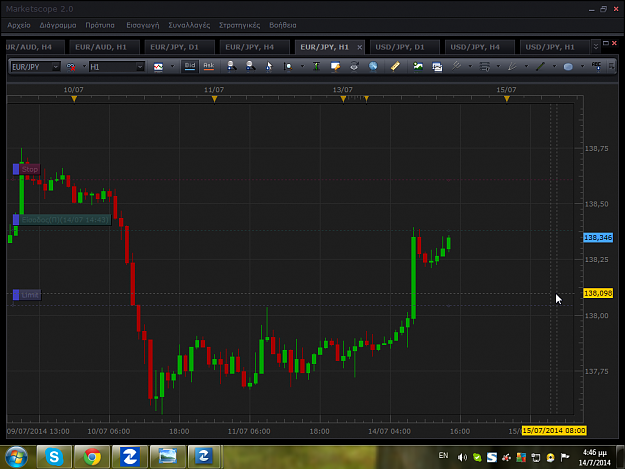This screenshot has height=469, width=625.
Task: Select the pitchfork drawing tool
Action: 456,66
